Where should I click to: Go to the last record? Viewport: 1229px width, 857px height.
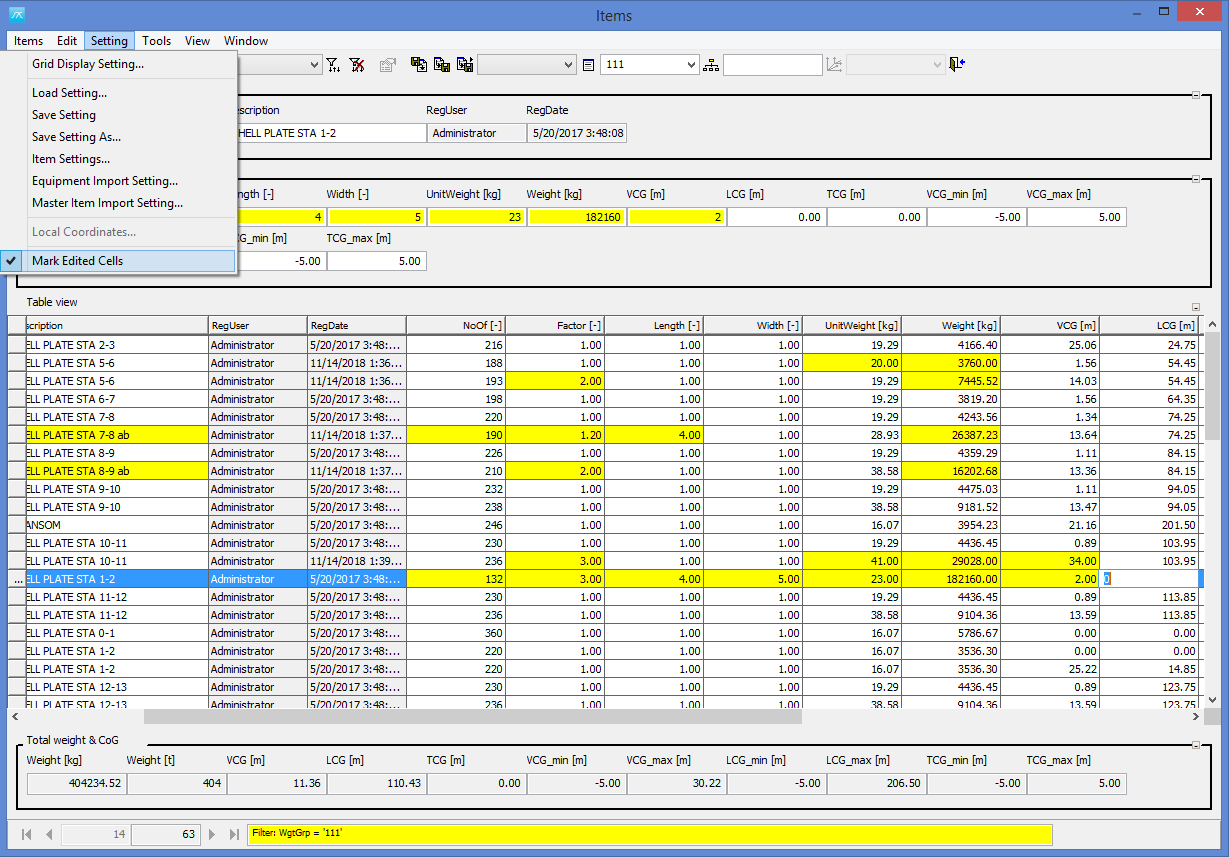point(234,834)
